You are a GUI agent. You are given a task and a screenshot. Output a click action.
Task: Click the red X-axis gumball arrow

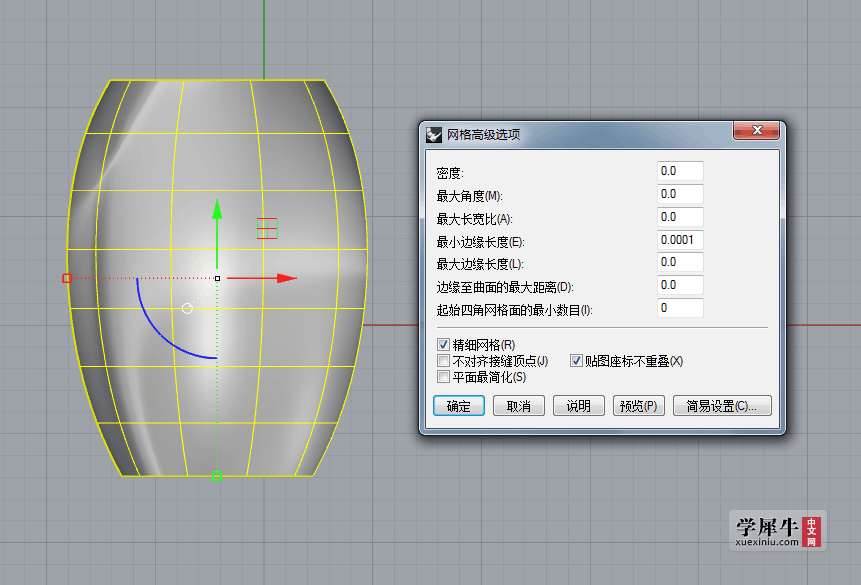coord(287,278)
